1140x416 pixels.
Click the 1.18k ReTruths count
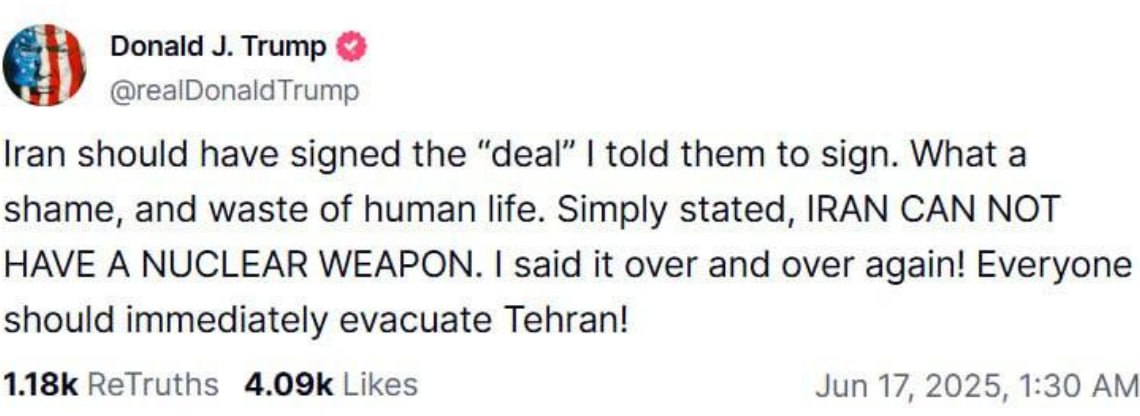pyautogui.click(x=40, y=384)
